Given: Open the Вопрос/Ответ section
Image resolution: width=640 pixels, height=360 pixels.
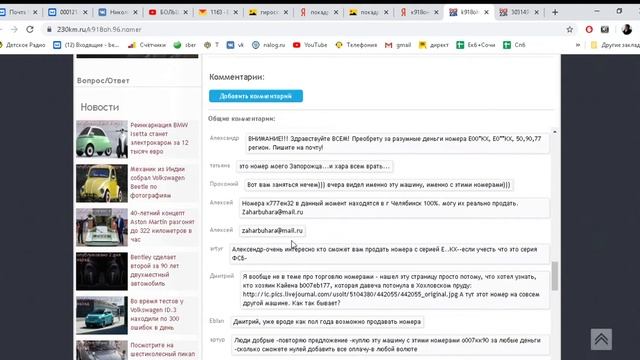Looking at the screenshot, I should pos(103,80).
